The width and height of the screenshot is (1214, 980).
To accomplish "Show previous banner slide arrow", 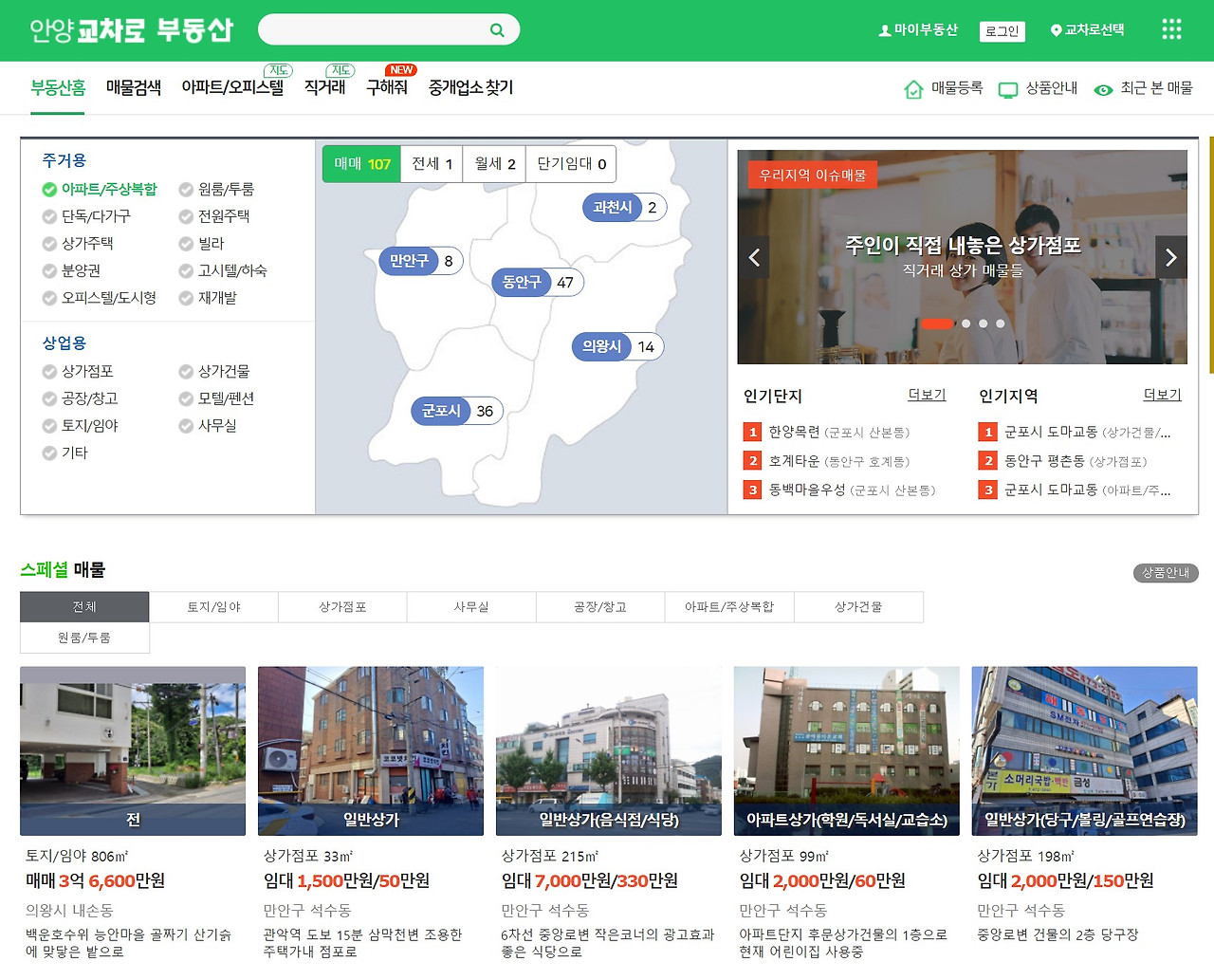I will [x=754, y=257].
